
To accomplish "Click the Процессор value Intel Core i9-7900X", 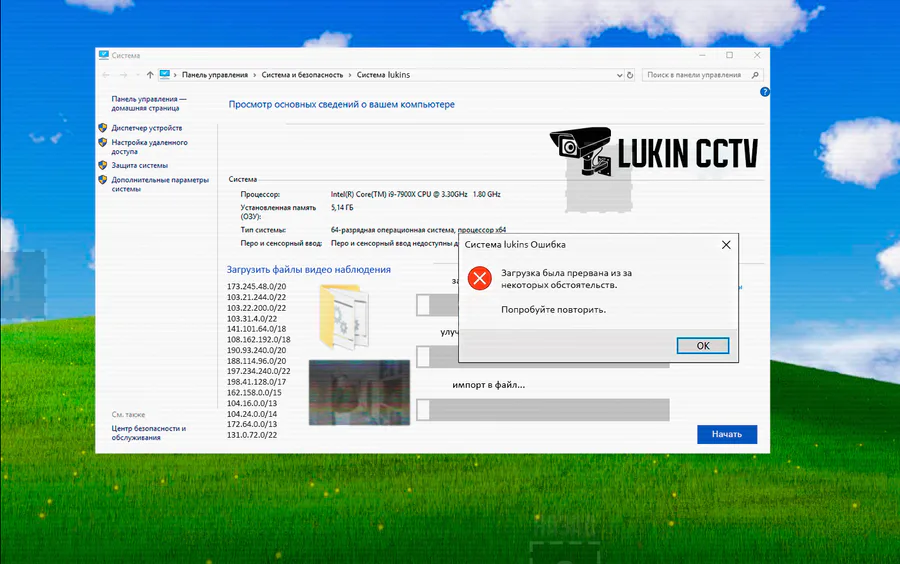I will pyautogui.click(x=416, y=195).
